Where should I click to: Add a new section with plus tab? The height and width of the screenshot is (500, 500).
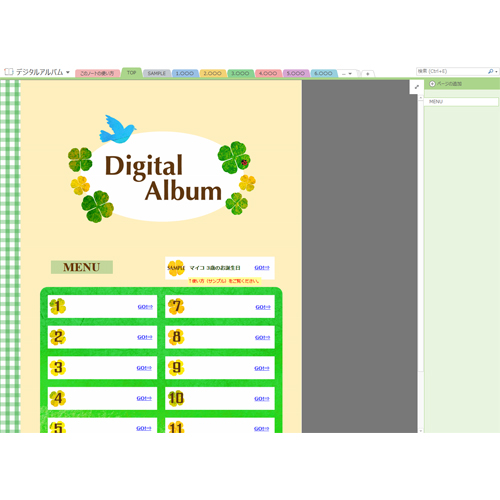click(368, 73)
